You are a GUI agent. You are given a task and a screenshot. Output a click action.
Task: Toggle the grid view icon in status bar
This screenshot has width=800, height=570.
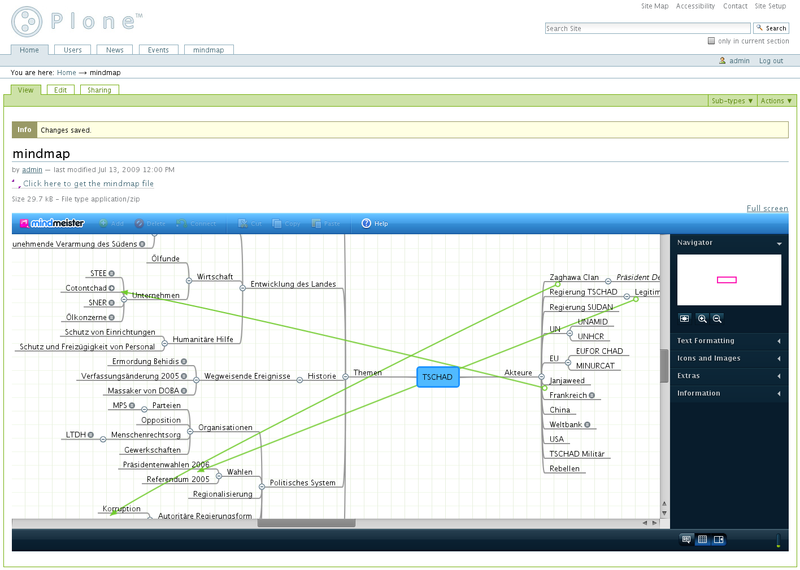point(702,539)
